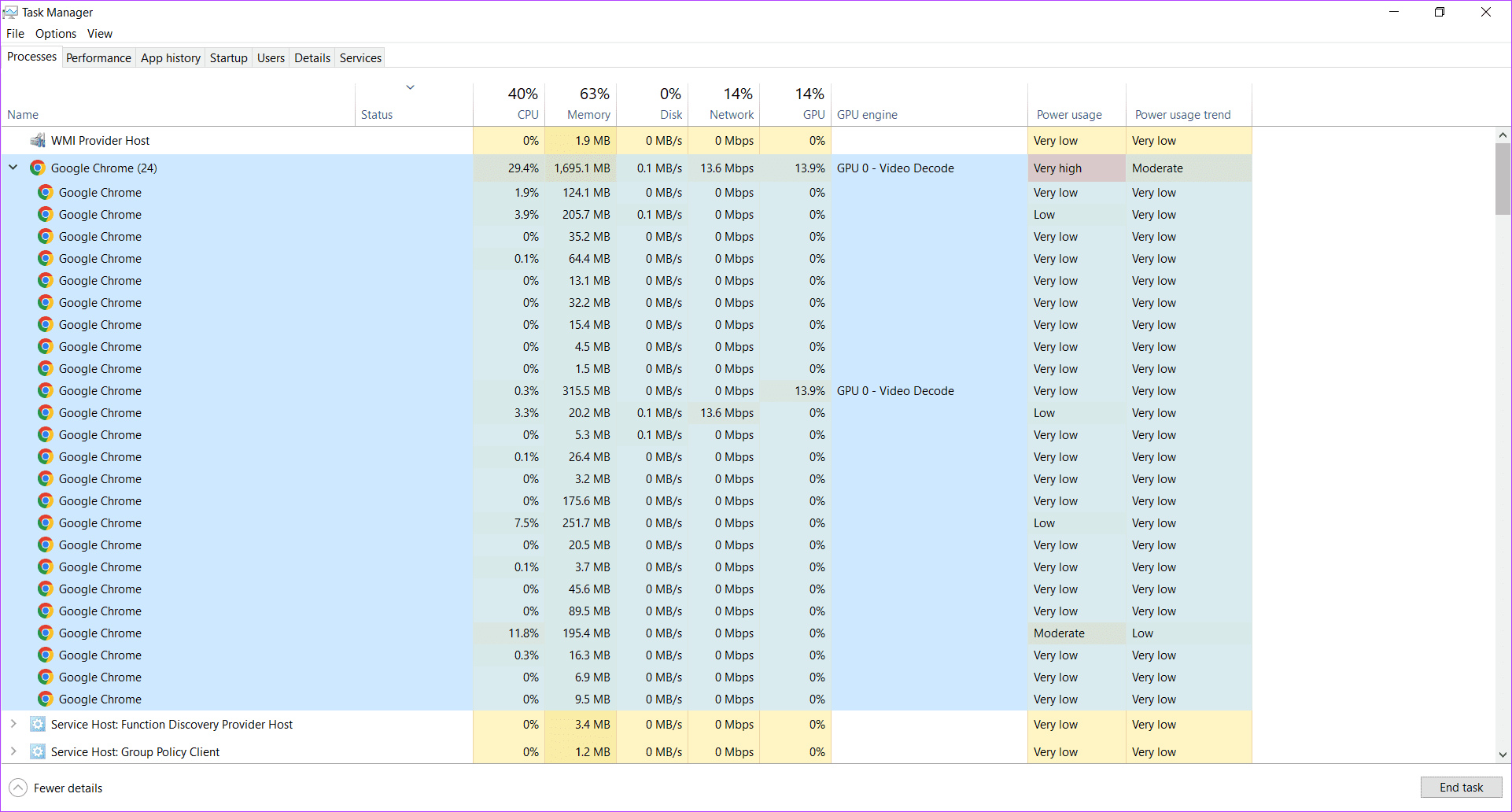Viewport: 1512px width, 812px height.
Task: Click the vertical scrollbar thumb
Action: tap(1503, 179)
